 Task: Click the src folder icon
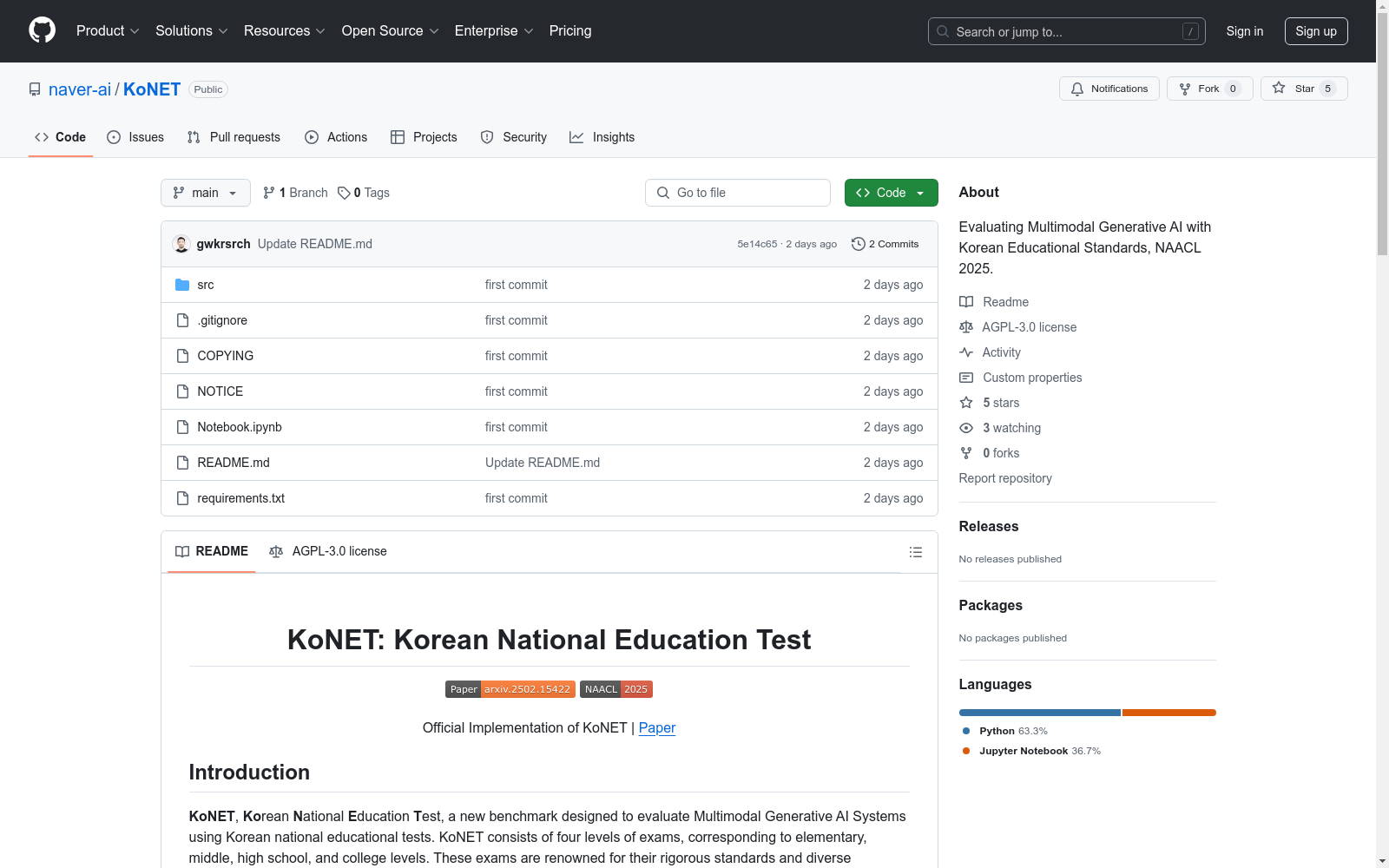coord(182,285)
